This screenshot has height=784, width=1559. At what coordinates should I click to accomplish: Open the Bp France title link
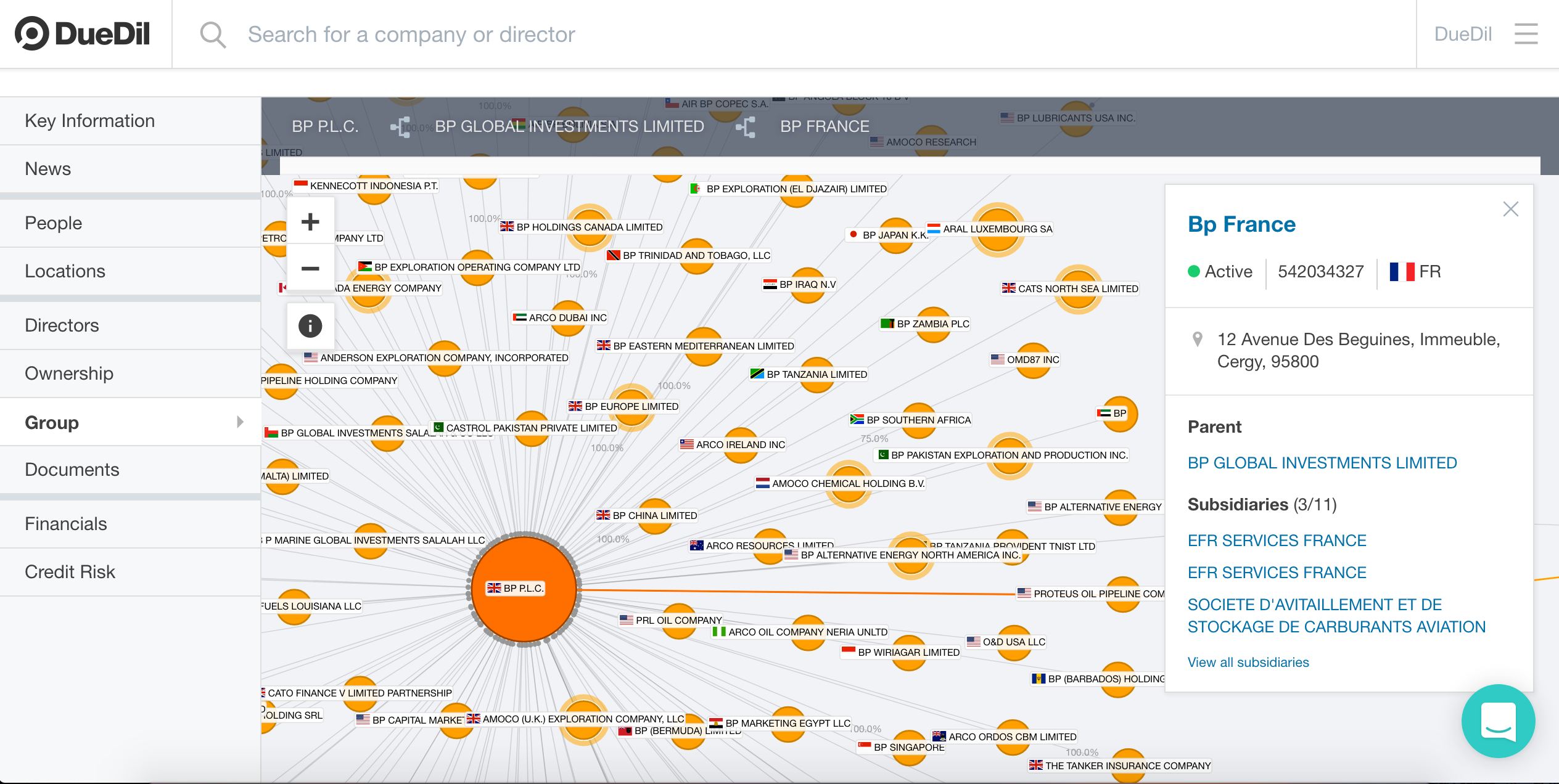click(x=1241, y=224)
